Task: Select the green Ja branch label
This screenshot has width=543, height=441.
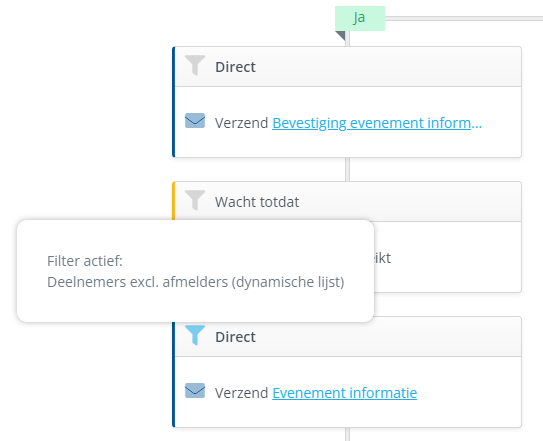Action: pyautogui.click(x=360, y=18)
